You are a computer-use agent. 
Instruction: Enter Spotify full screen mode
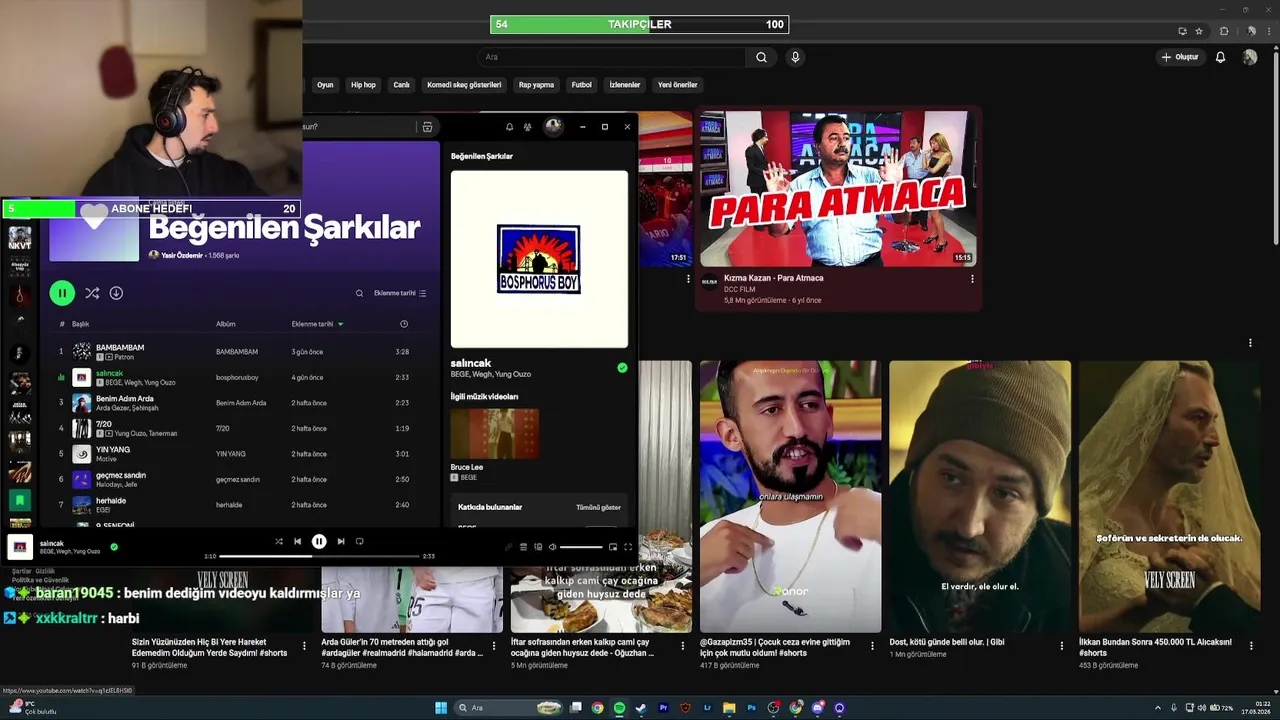[628, 547]
